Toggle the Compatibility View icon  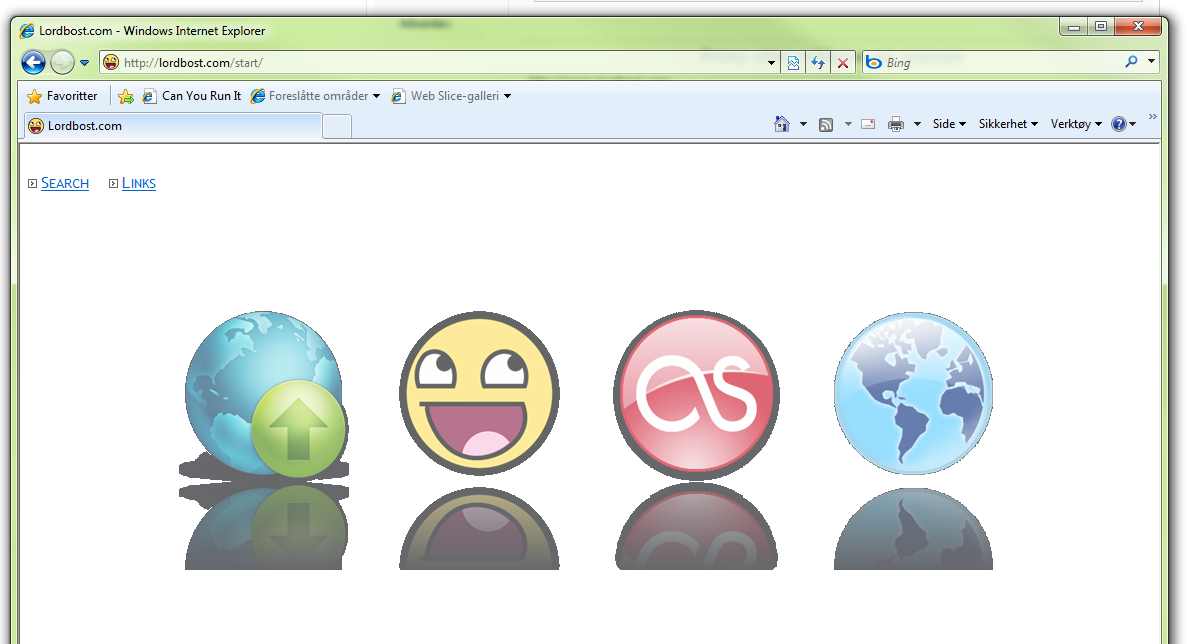tap(793, 63)
